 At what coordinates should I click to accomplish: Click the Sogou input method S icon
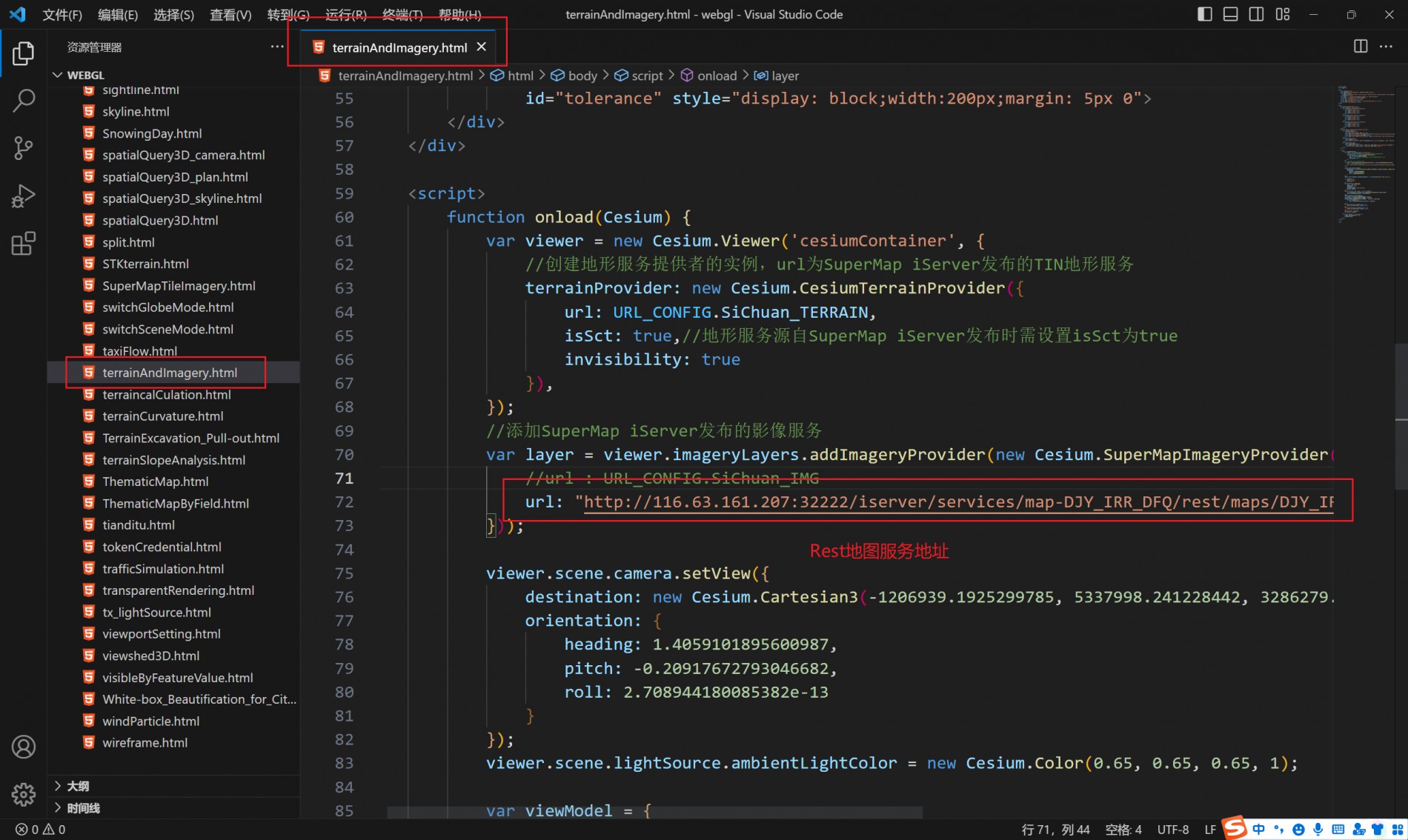1234,827
